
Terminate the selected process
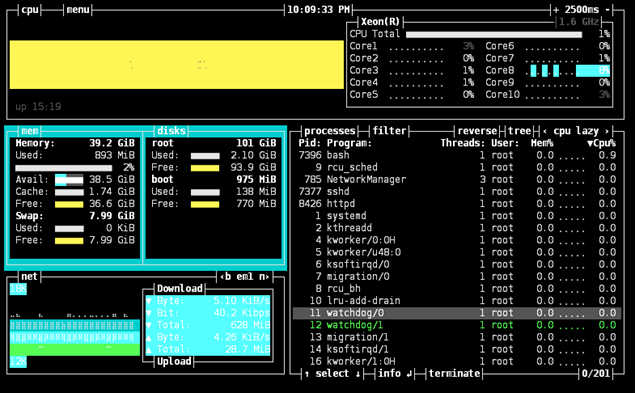[454, 374]
